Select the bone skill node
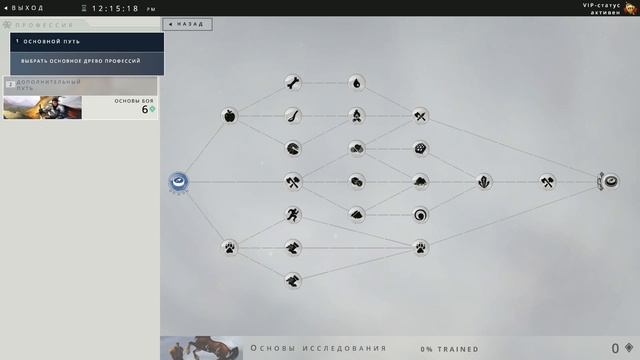Screen dimensions: 640x360 pos(293,83)
